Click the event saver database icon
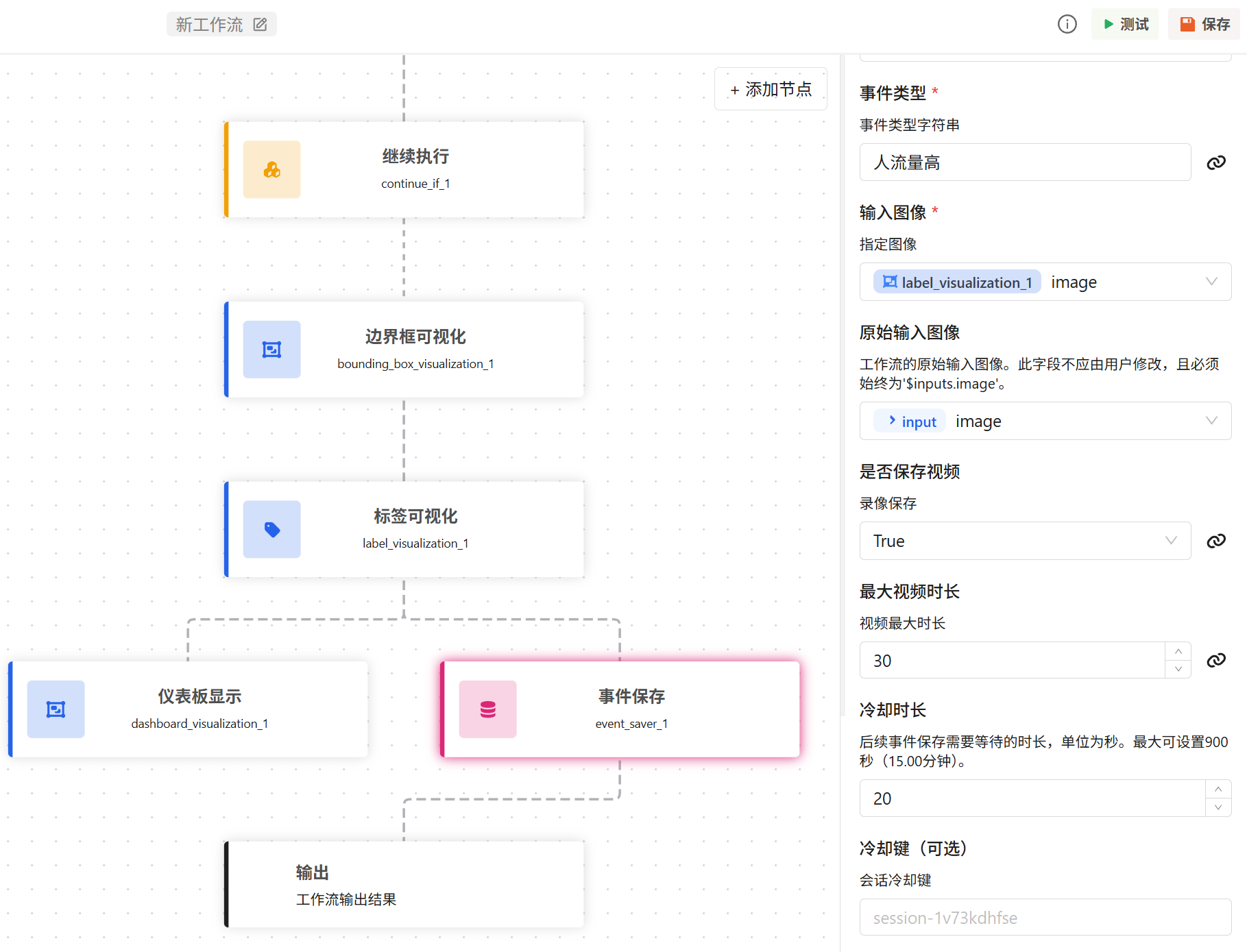 [487, 709]
